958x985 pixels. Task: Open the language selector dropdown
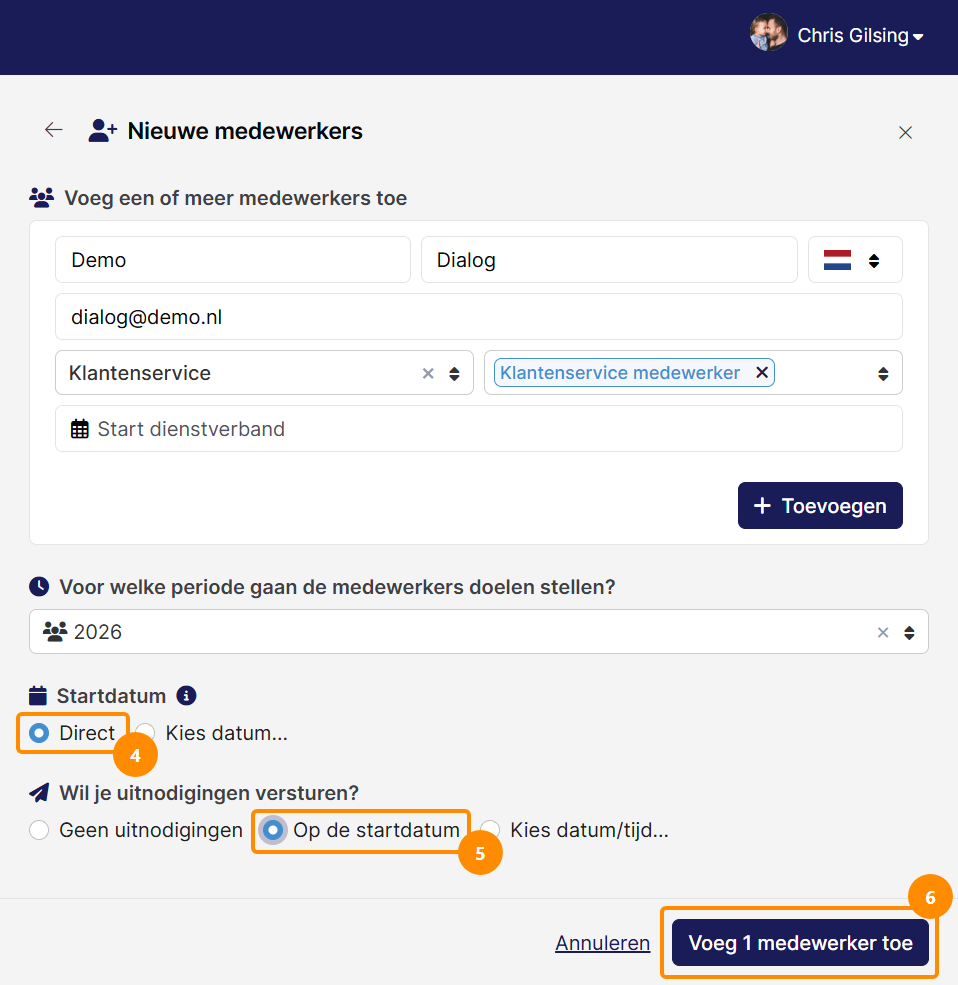tap(855, 260)
